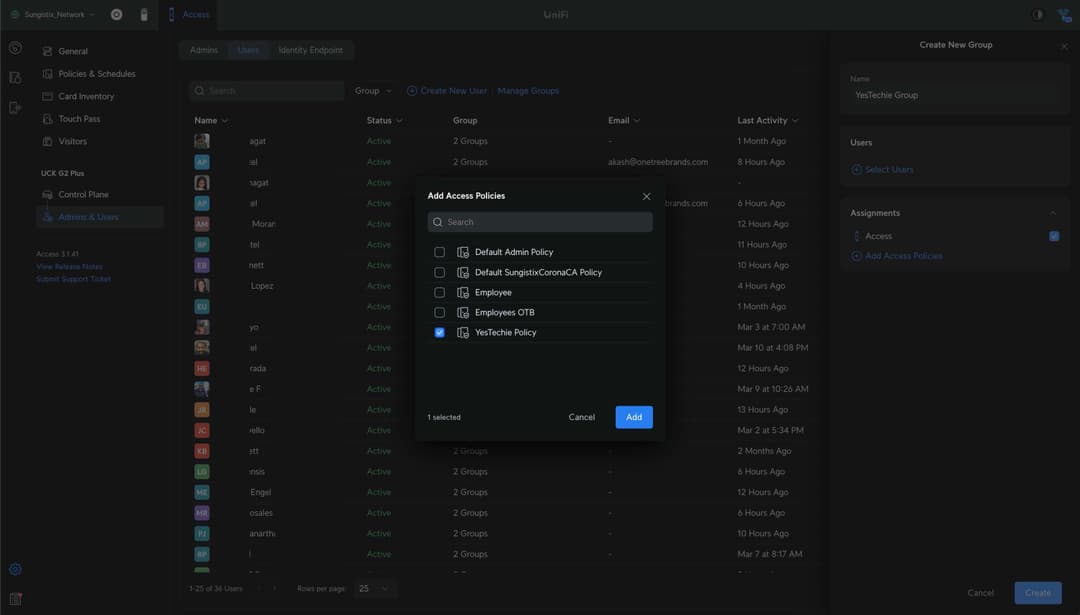
Task: Open the Rows per page dropdown
Action: (373, 589)
